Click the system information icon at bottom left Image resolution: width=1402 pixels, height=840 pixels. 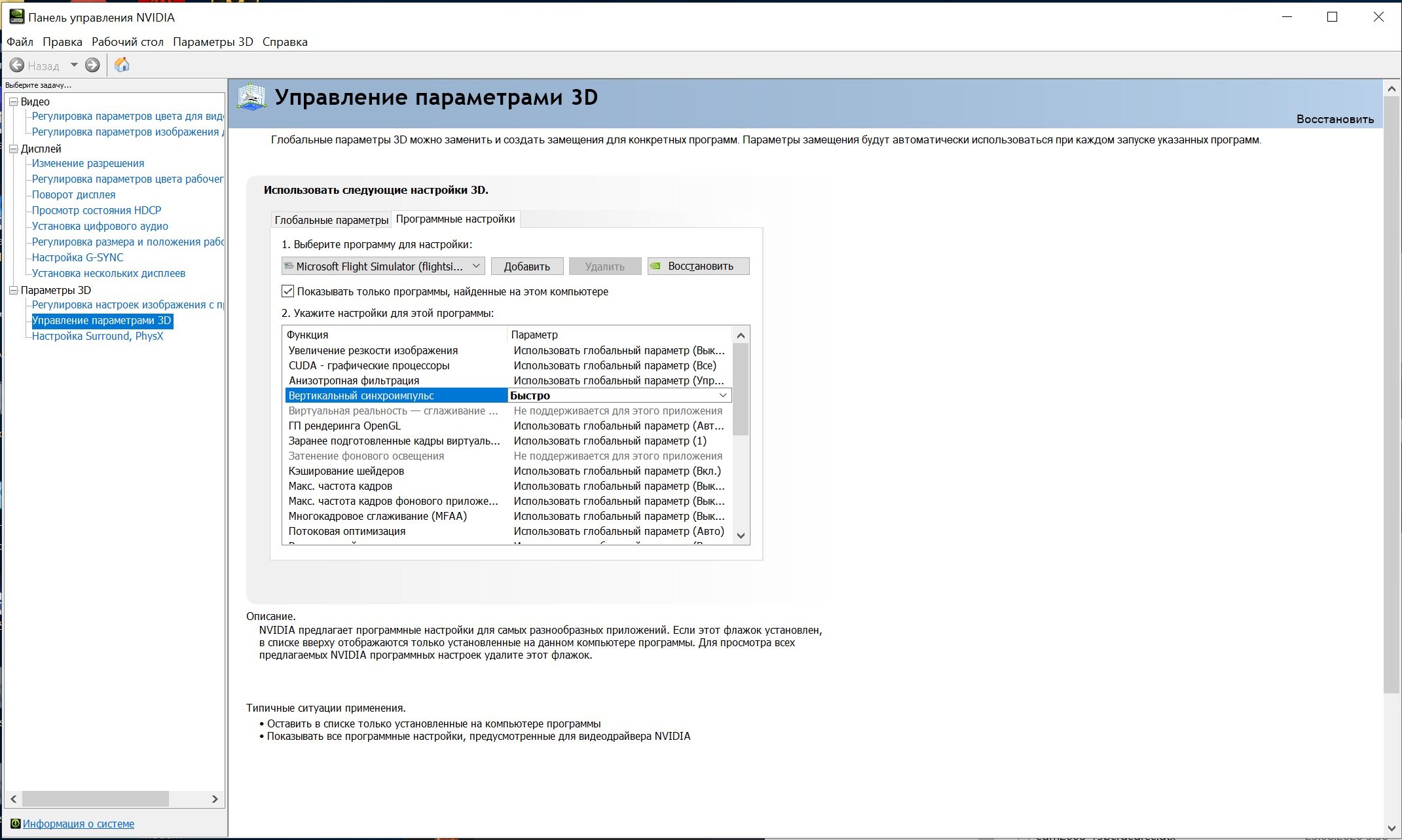pos(15,823)
